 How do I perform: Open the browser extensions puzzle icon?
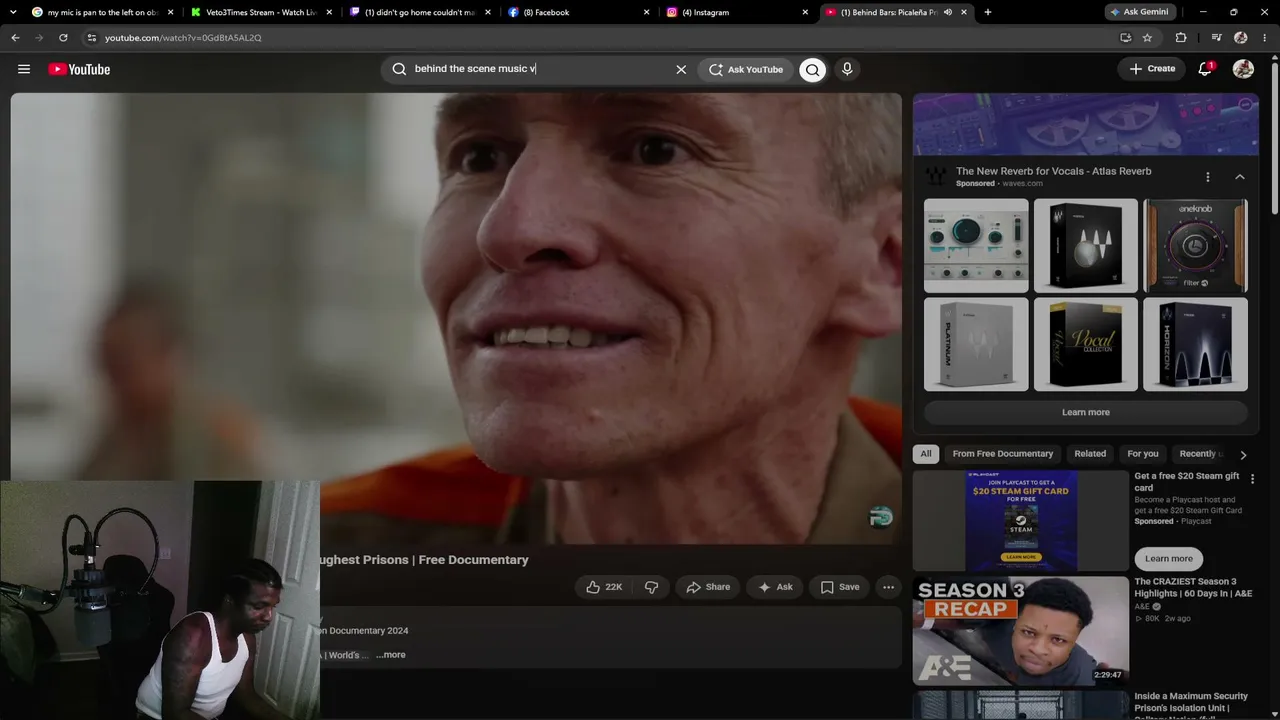[x=1181, y=38]
